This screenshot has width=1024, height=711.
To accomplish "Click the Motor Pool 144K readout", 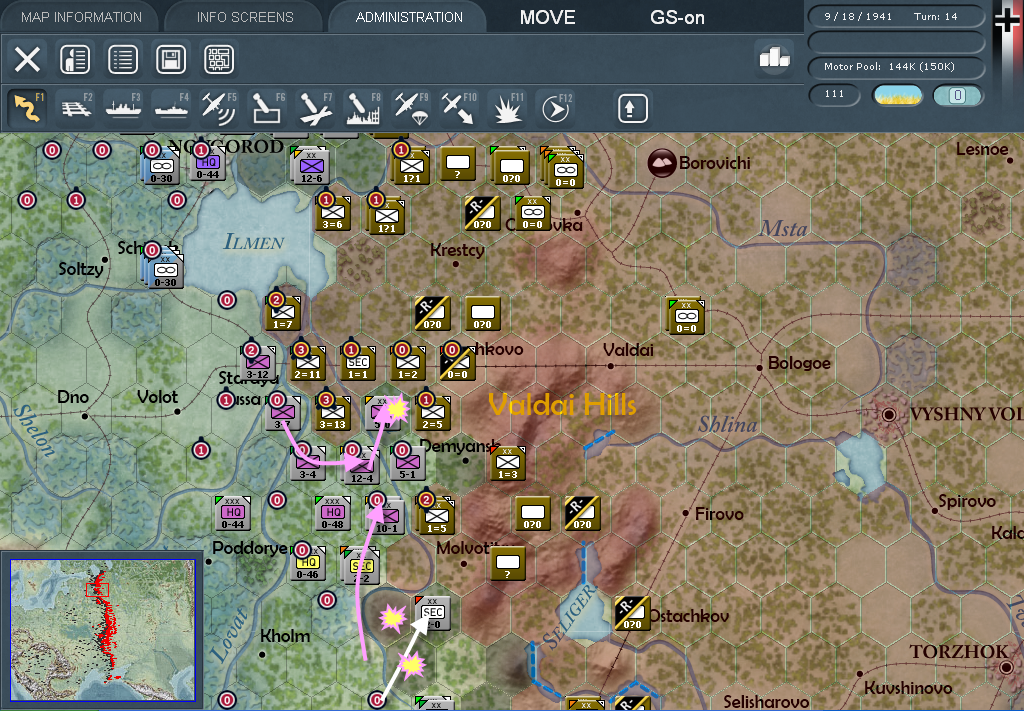I will click(895, 67).
